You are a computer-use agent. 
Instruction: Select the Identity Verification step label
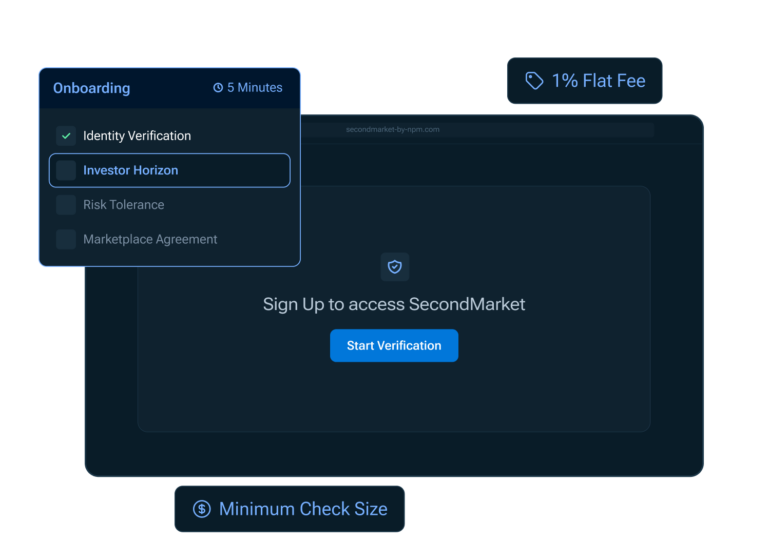(136, 136)
